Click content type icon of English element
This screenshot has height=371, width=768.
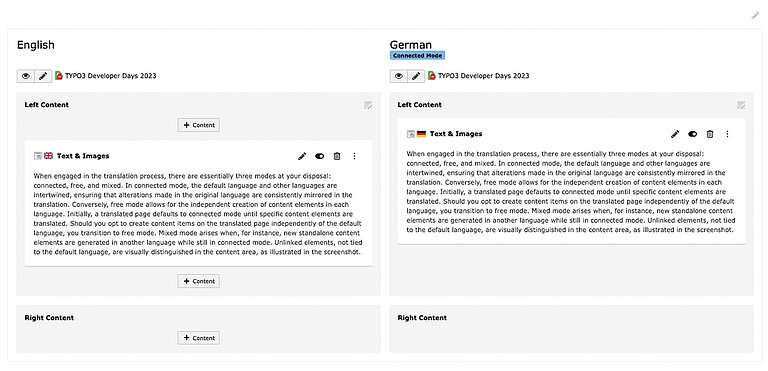click(x=38, y=156)
